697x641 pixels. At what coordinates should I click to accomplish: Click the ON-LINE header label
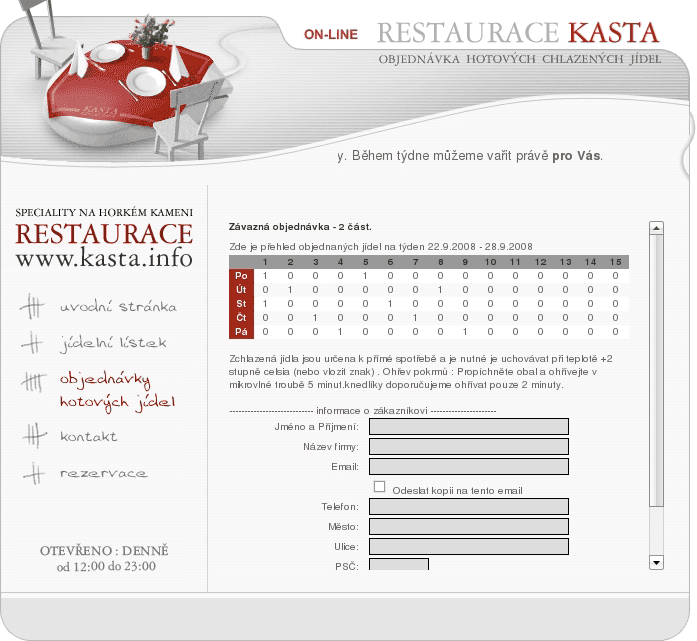[331, 35]
